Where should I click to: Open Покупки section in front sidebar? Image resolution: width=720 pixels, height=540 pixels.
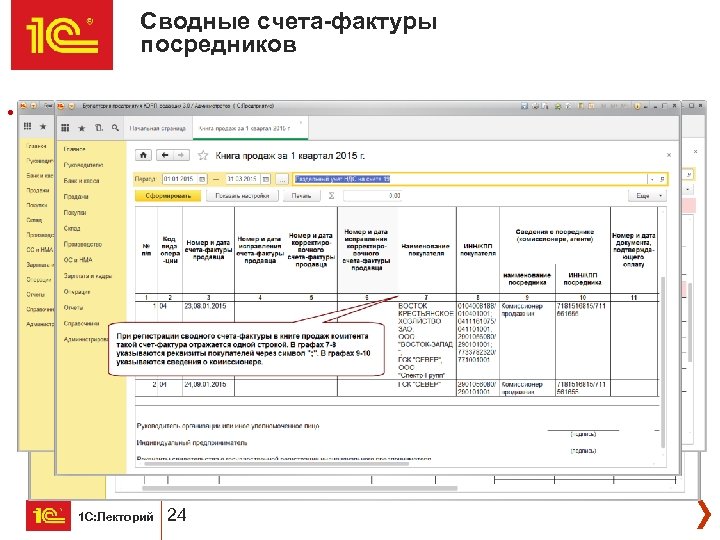(75, 213)
